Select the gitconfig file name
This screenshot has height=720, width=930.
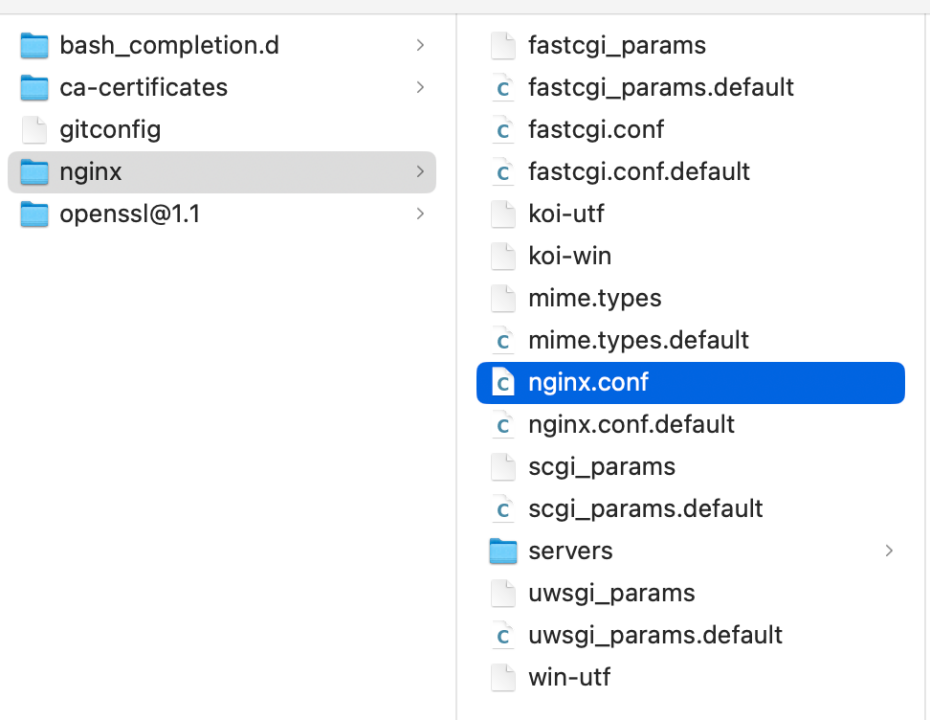click(x=110, y=130)
